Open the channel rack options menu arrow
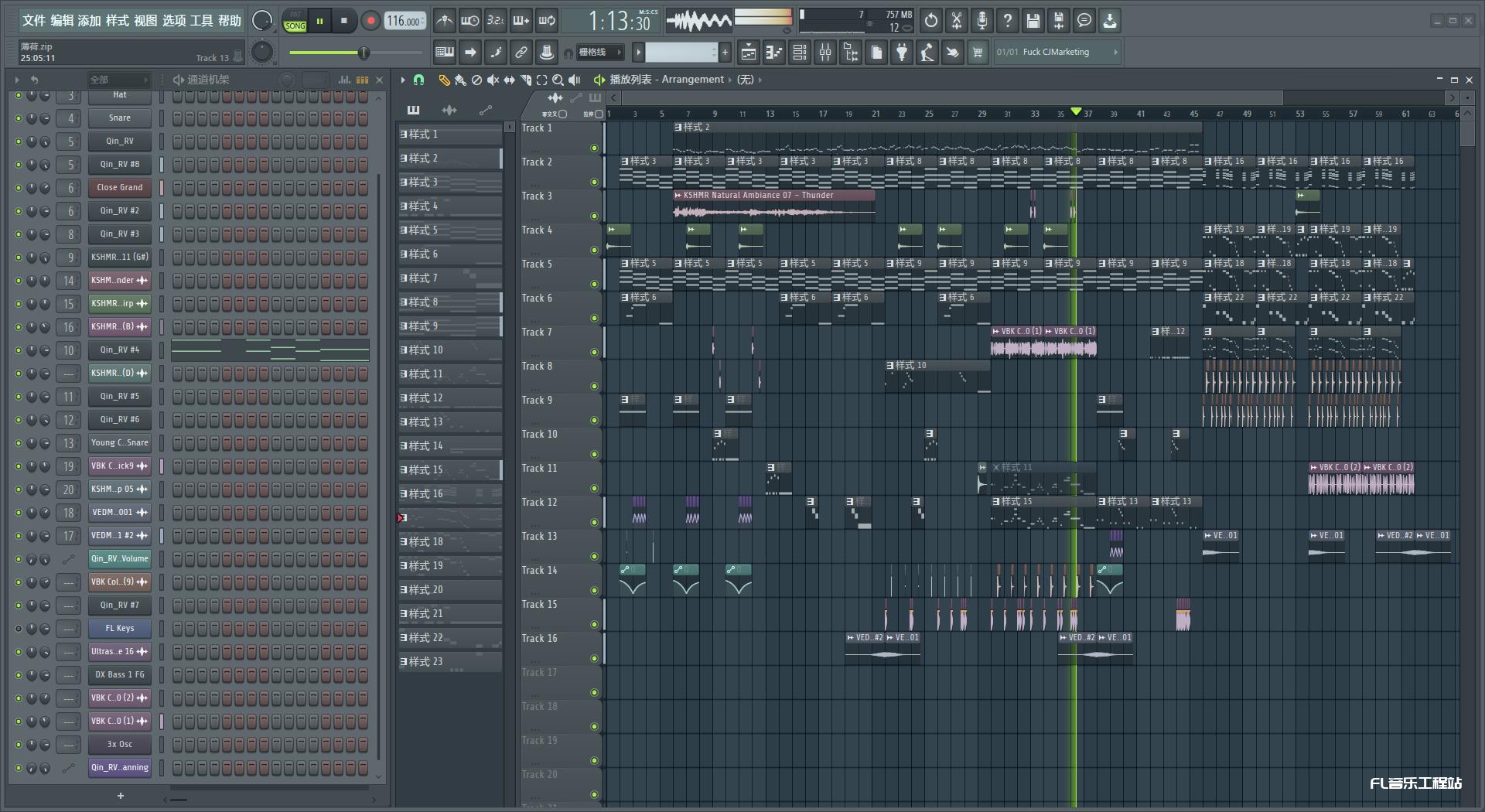Image resolution: width=1485 pixels, height=812 pixels. point(16,80)
